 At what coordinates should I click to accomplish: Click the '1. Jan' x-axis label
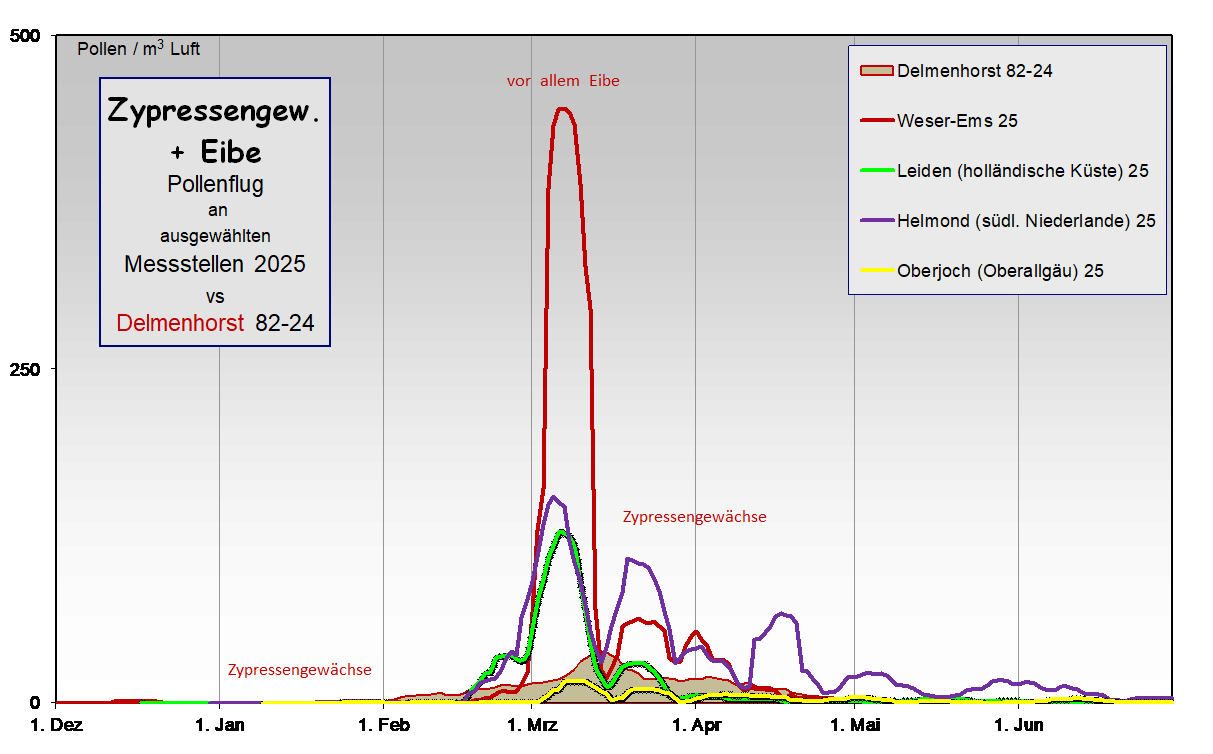tap(219, 724)
